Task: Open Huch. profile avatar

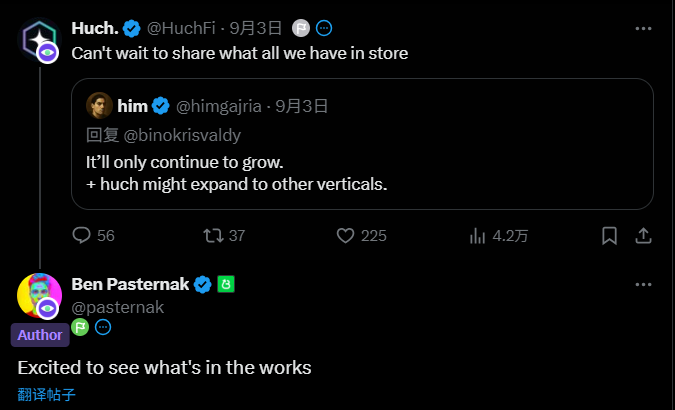Action: pos(41,38)
